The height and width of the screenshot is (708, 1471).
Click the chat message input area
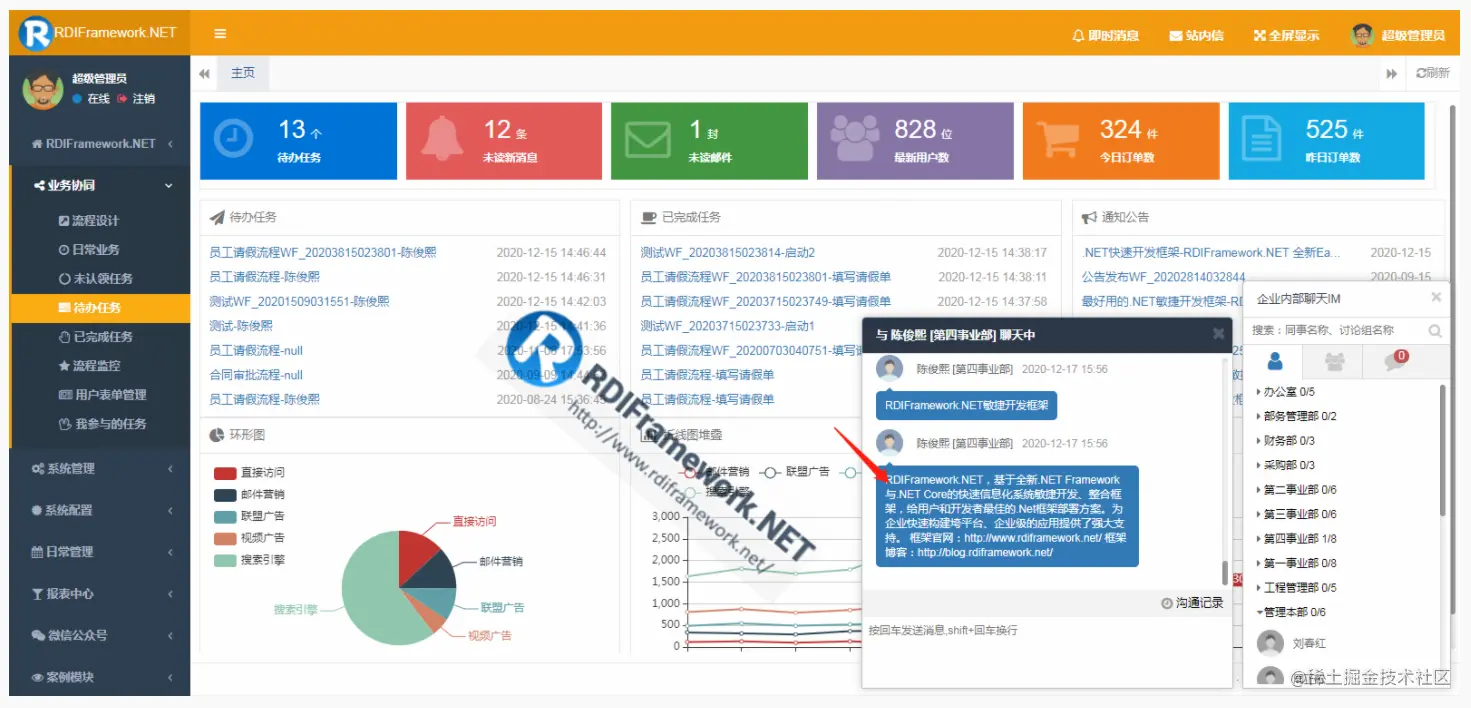(x=1045, y=652)
